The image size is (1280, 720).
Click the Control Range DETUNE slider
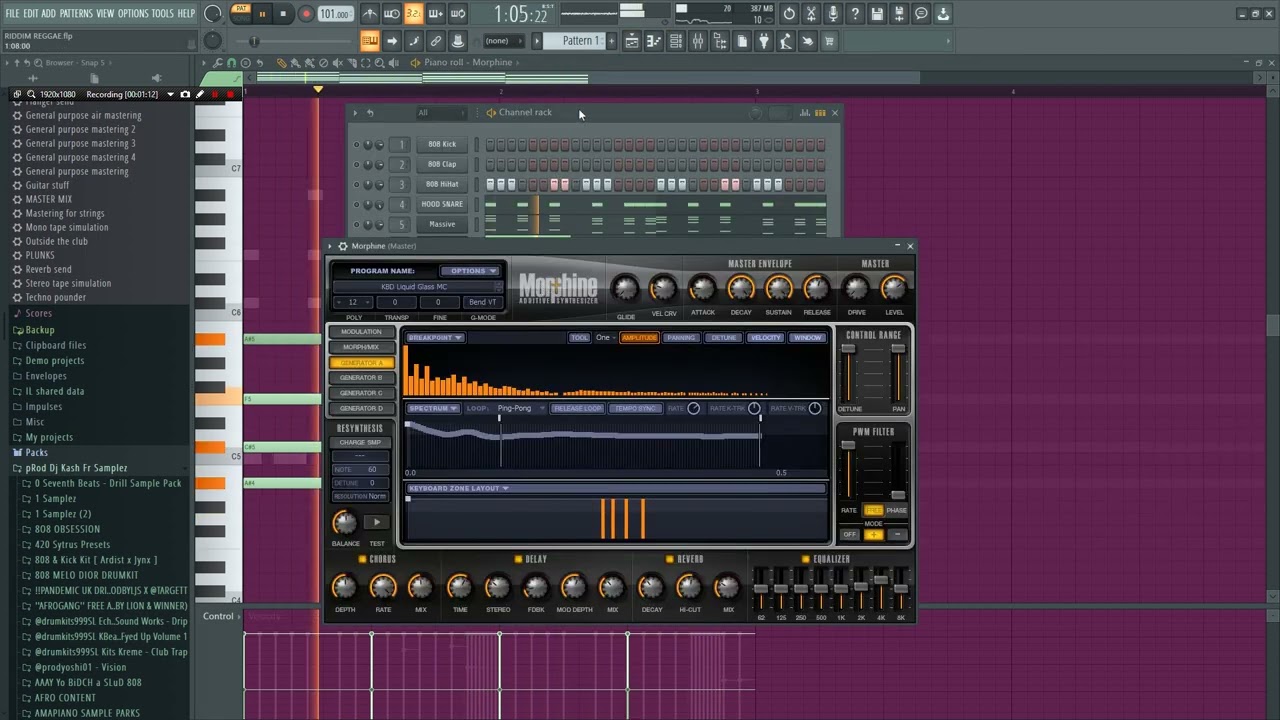[848, 372]
